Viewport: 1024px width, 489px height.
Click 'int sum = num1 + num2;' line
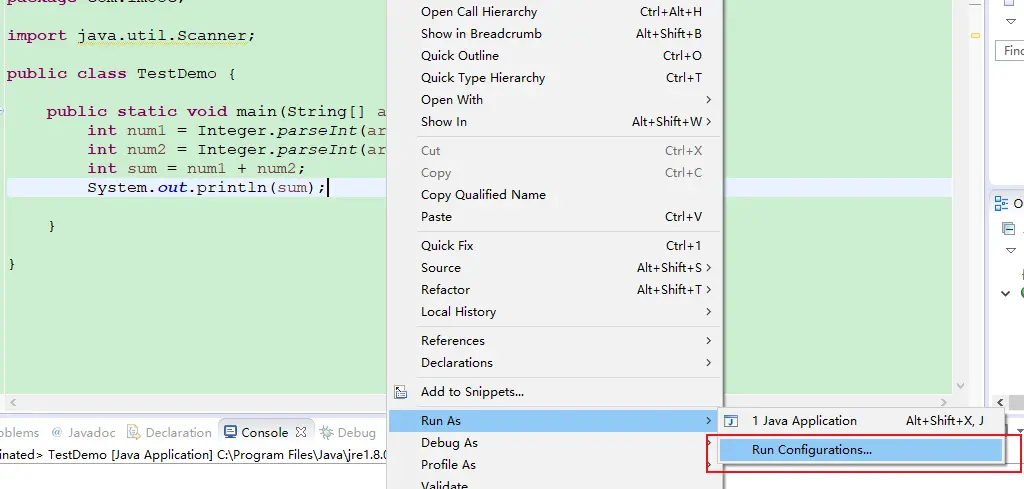click(x=196, y=168)
